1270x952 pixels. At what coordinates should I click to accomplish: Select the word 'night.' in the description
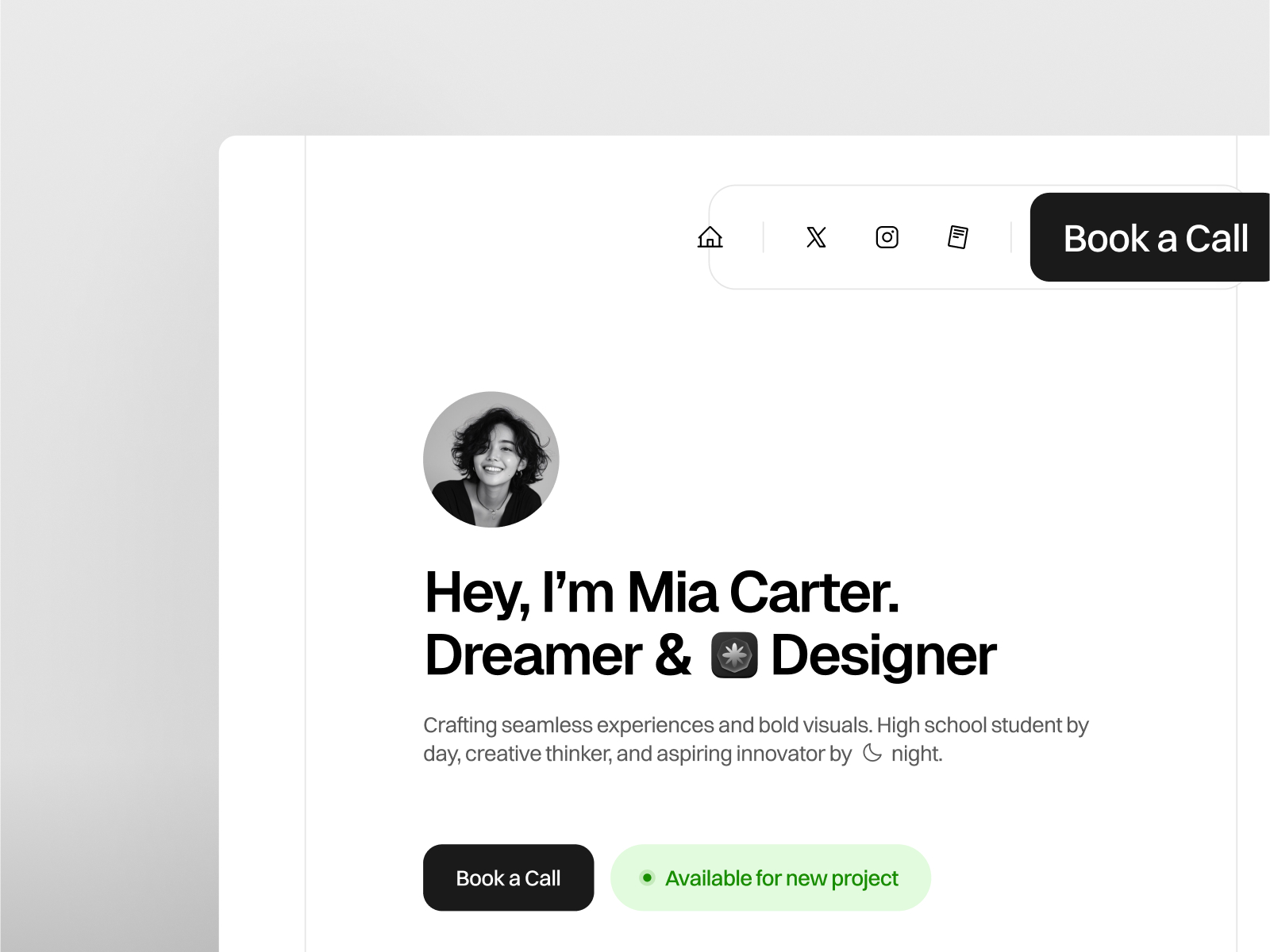click(917, 754)
